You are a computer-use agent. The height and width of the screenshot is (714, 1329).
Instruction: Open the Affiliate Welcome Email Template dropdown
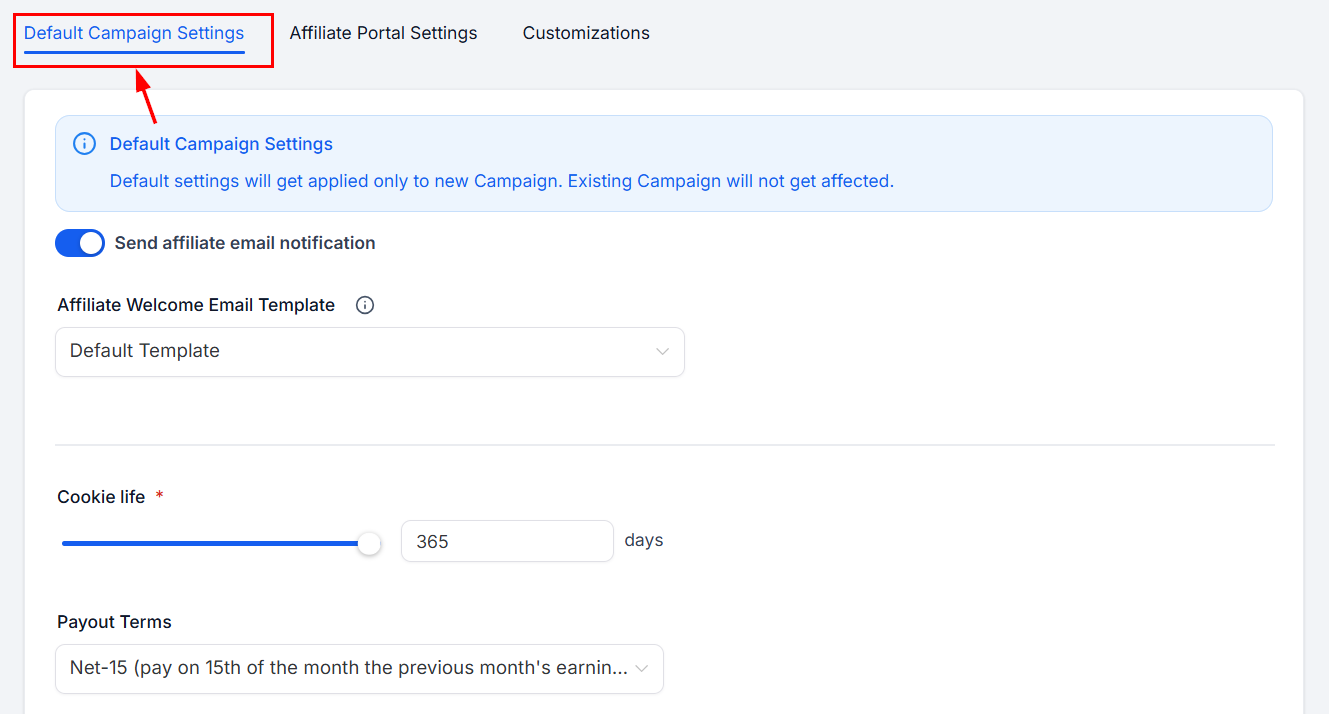tap(369, 352)
